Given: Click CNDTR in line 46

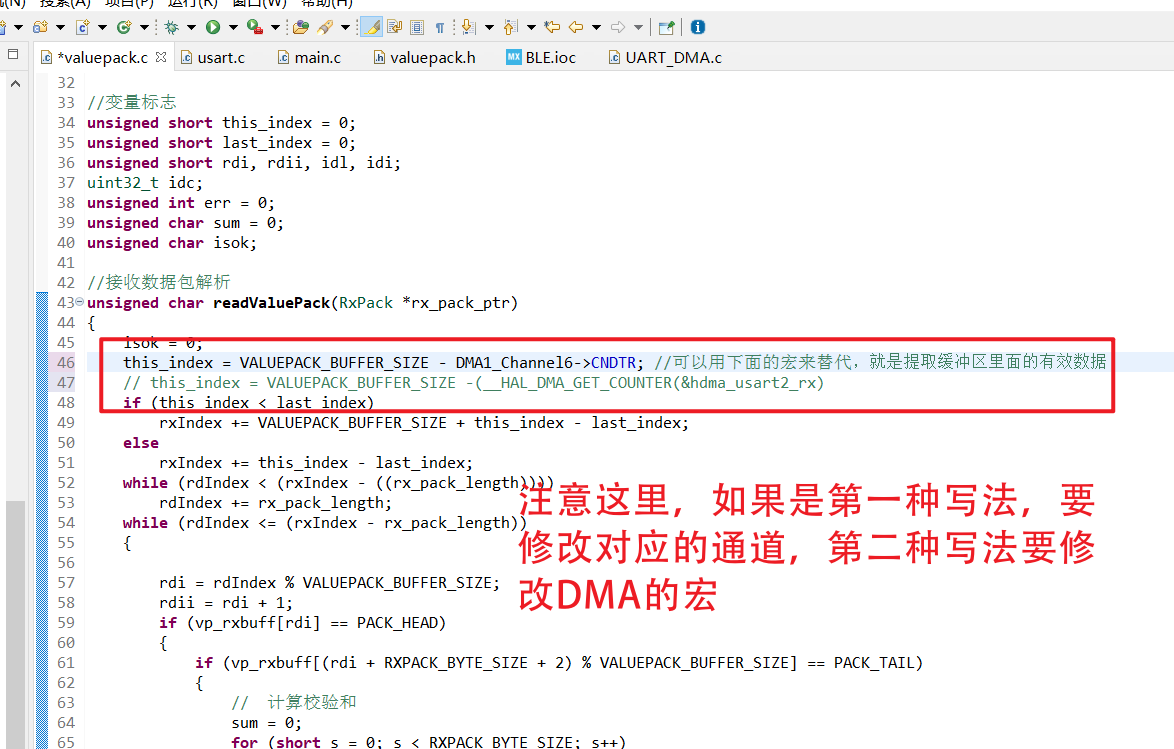Looking at the screenshot, I should pos(613,363).
